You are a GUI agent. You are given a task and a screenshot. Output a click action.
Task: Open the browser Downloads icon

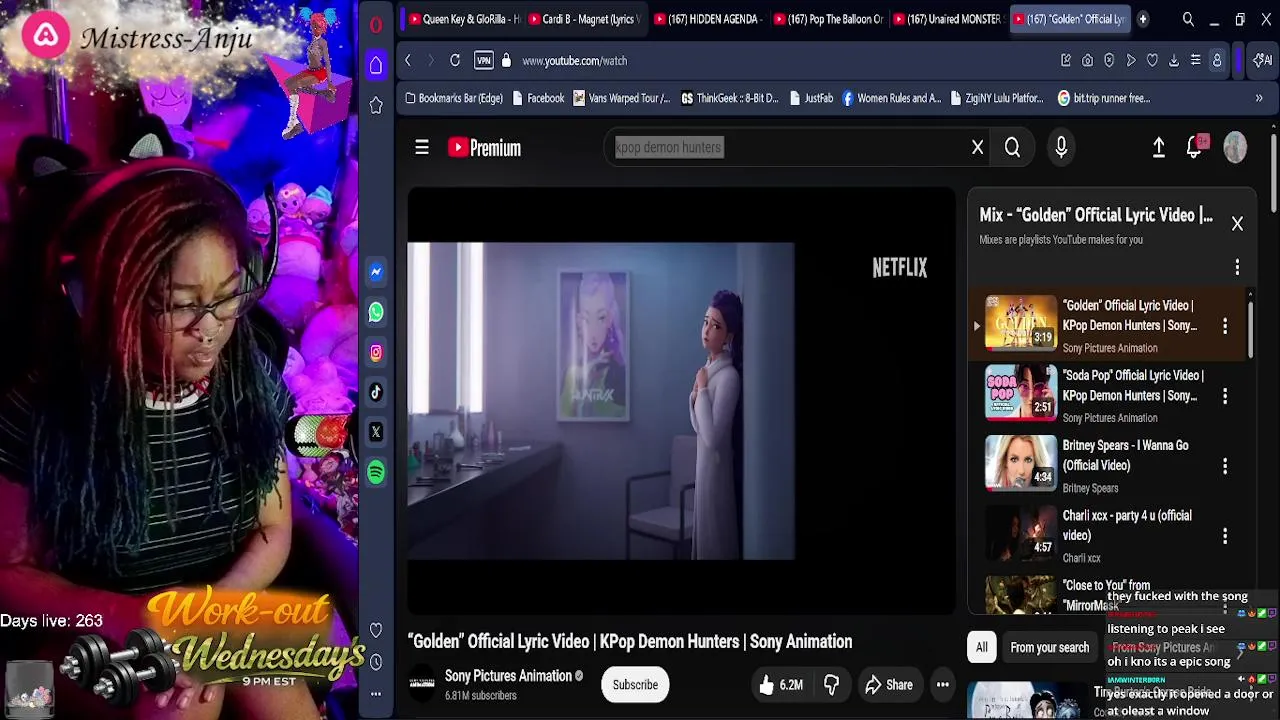click(x=1174, y=61)
